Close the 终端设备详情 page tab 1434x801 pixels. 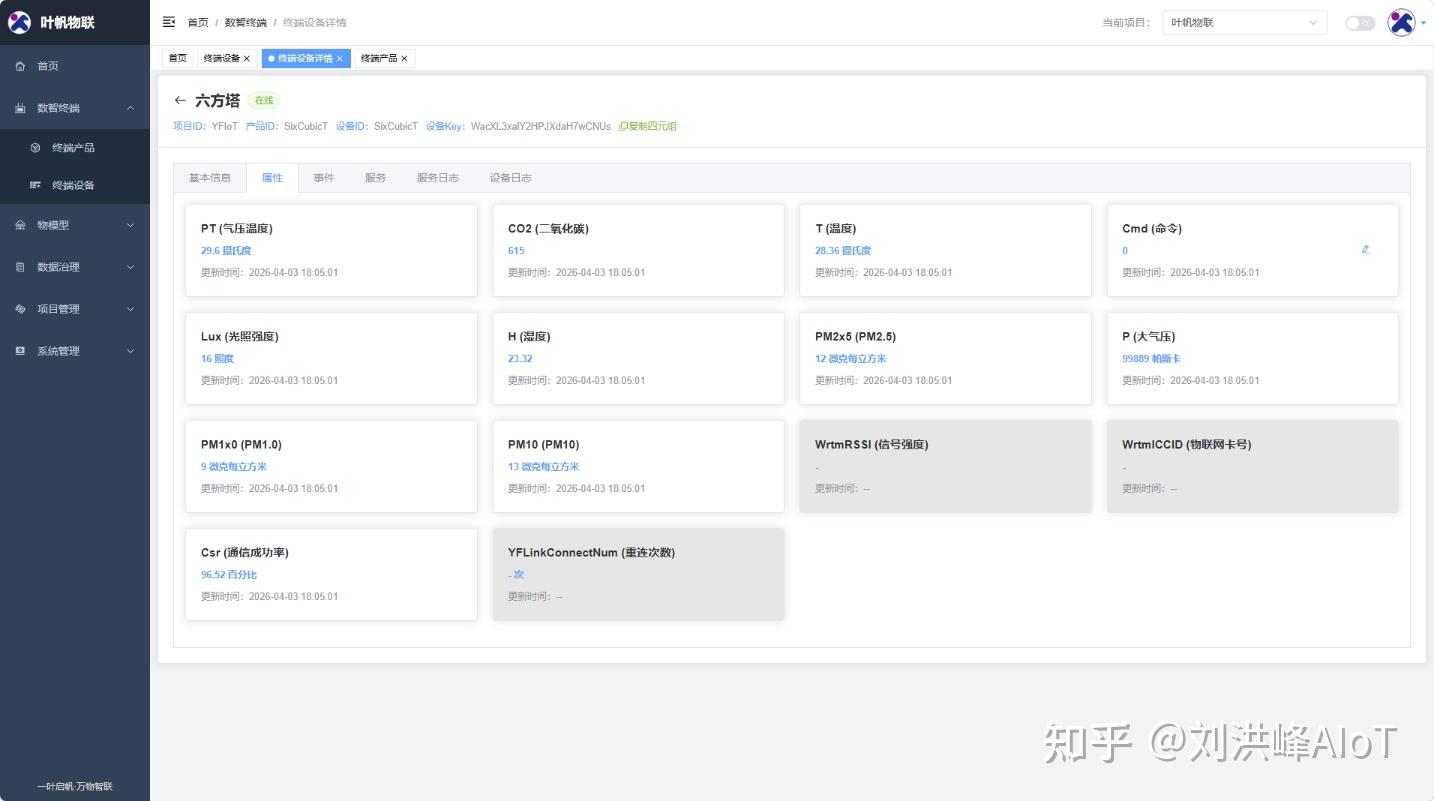pos(339,59)
